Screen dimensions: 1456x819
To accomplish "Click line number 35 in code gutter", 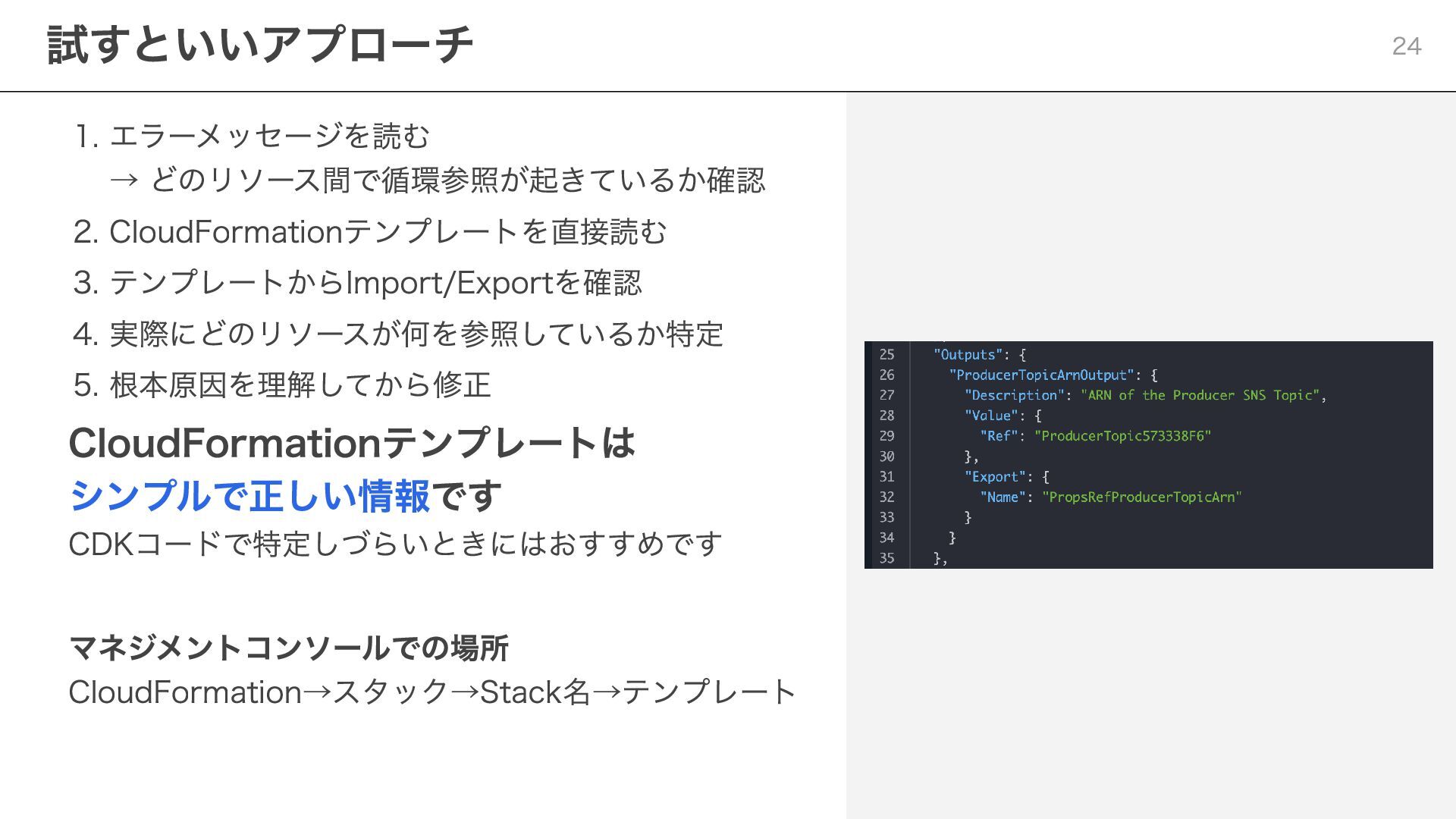I will [x=886, y=558].
